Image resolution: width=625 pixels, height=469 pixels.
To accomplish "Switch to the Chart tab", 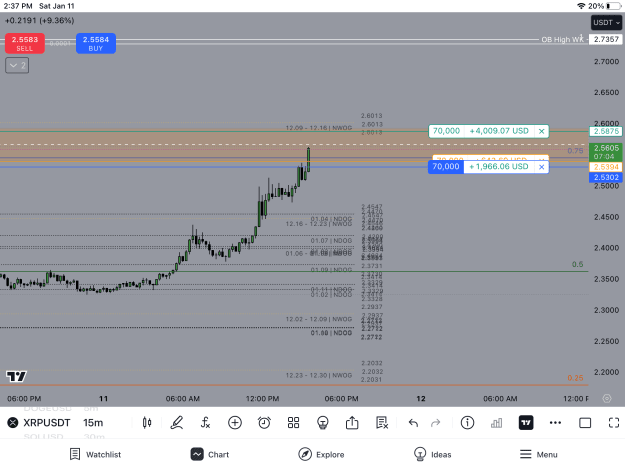I will point(210,455).
